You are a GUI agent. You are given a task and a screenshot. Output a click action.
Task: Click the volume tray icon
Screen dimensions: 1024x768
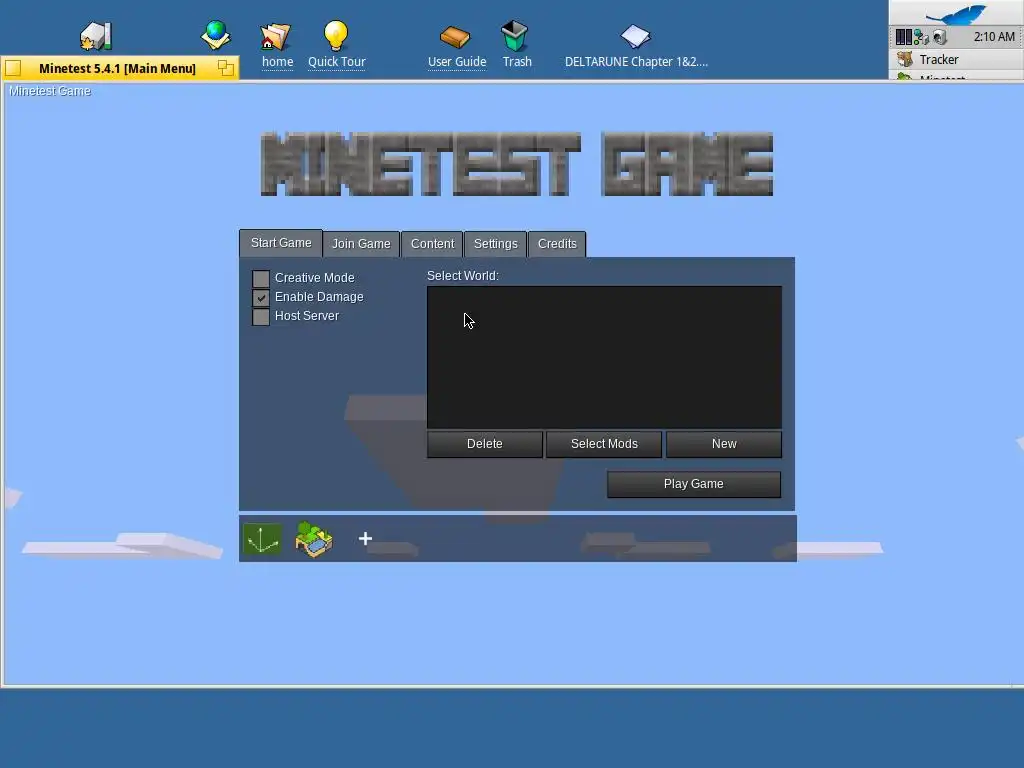940,37
